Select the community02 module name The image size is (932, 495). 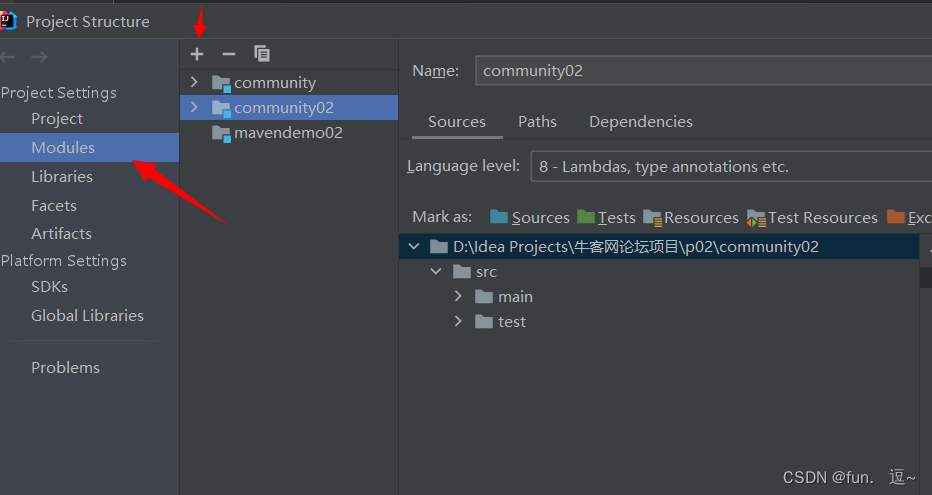pyautogui.click(x=284, y=108)
